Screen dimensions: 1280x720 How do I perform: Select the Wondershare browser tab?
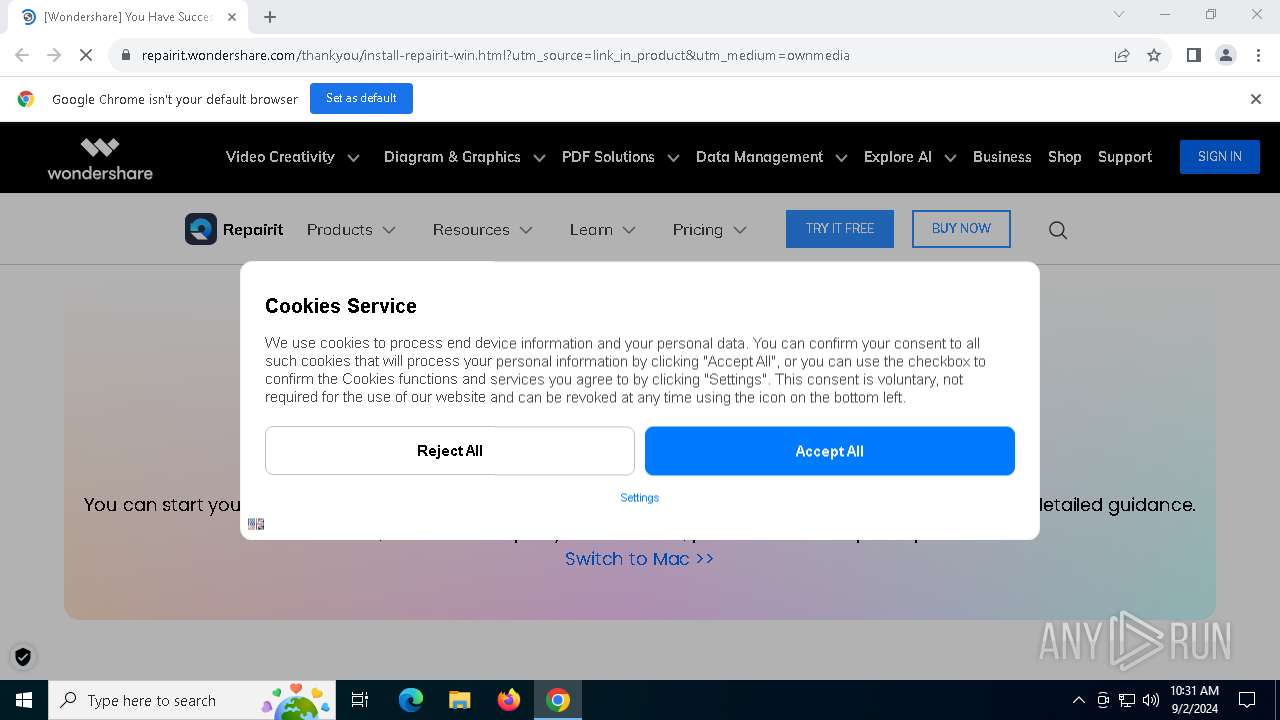127,17
